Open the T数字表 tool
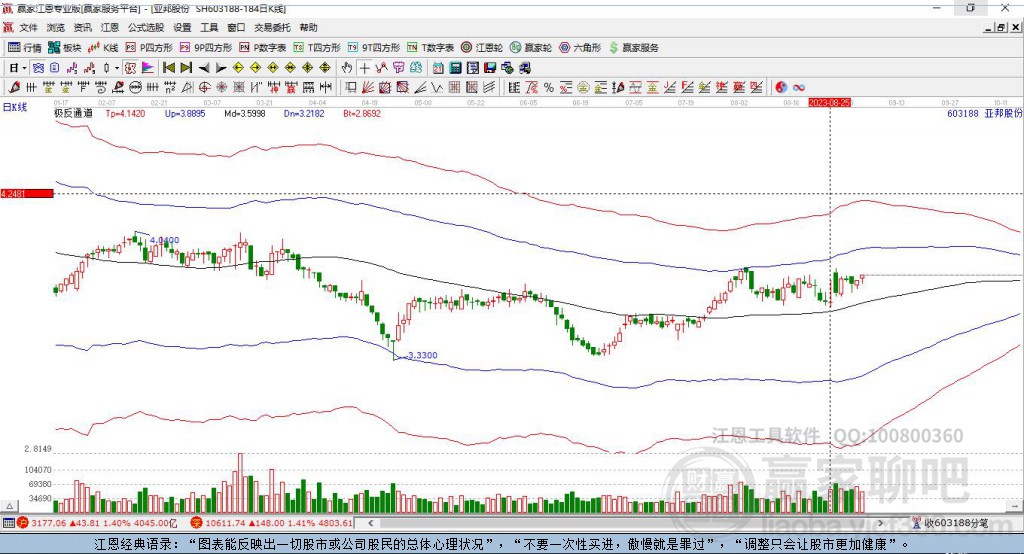1024x554 pixels. [430, 48]
